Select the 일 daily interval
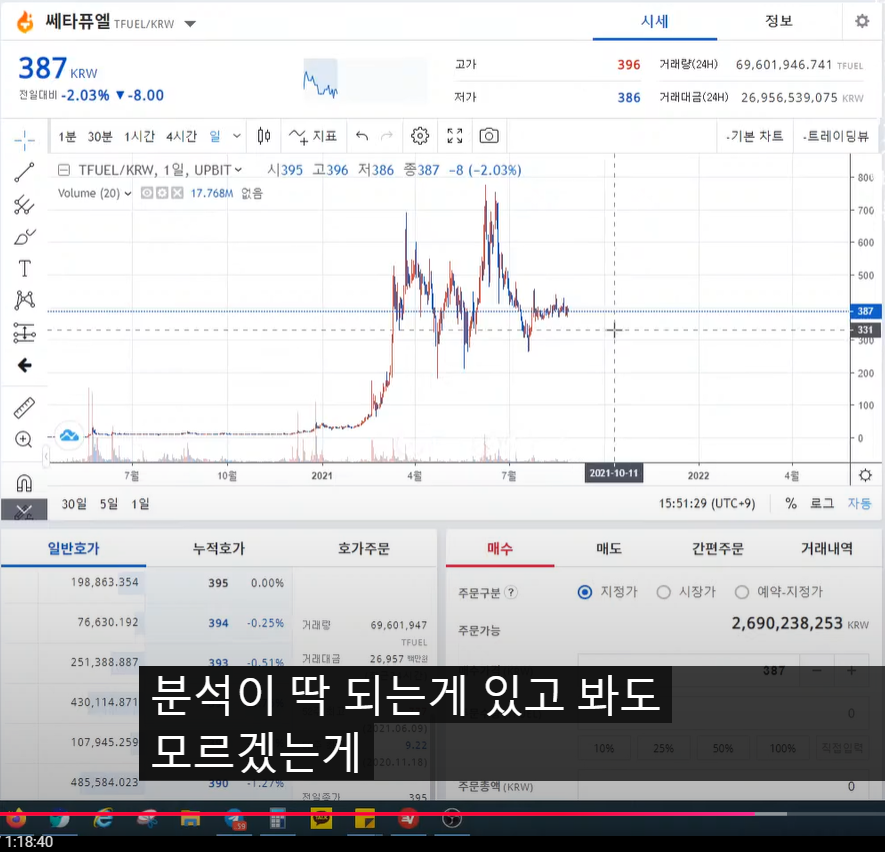The width and height of the screenshot is (885, 852). pos(215,136)
